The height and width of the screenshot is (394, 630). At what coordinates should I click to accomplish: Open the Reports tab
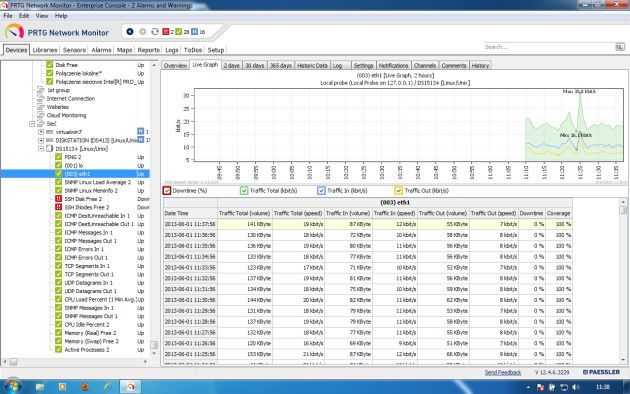pyautogui.click(x=149, y=50)
